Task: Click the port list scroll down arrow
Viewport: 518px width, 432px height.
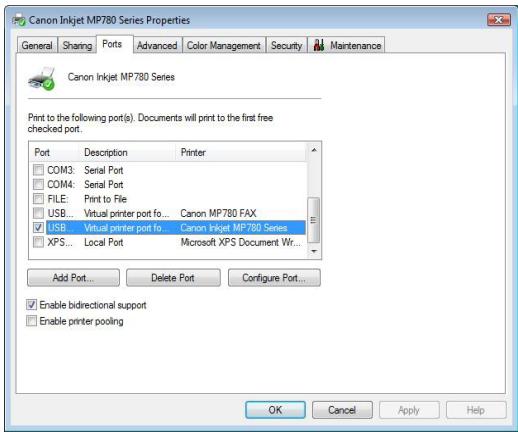Action: tap(314, 251)
